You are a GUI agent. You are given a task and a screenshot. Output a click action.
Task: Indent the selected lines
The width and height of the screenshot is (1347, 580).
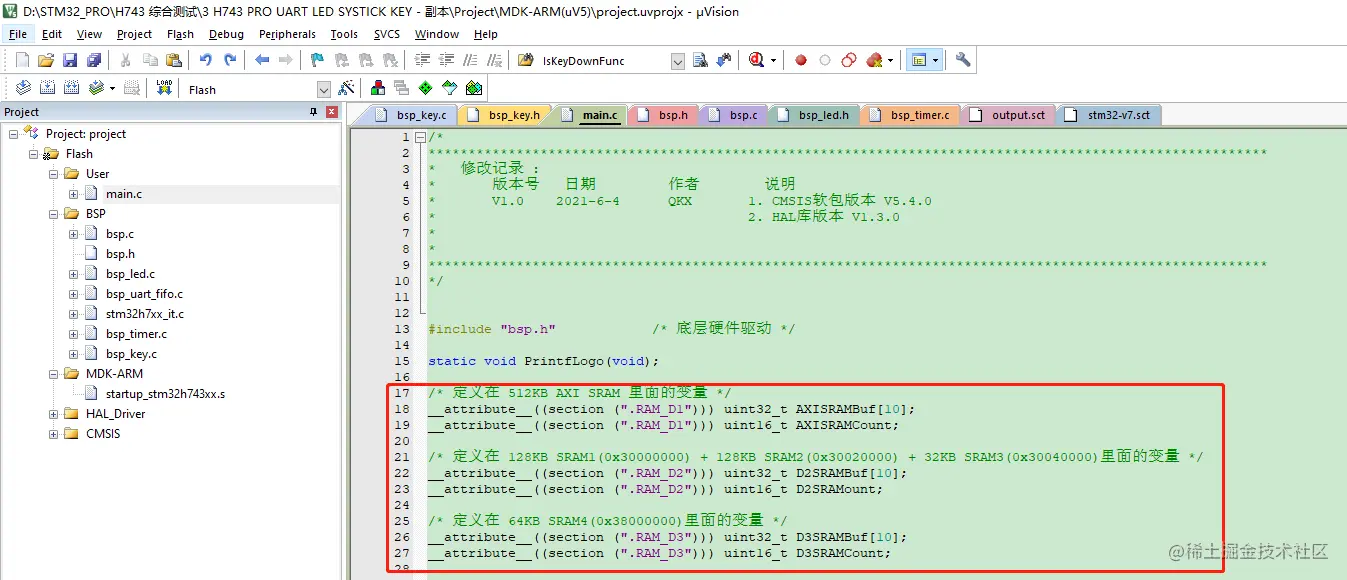pyautogui.click(x=421, y=60)
